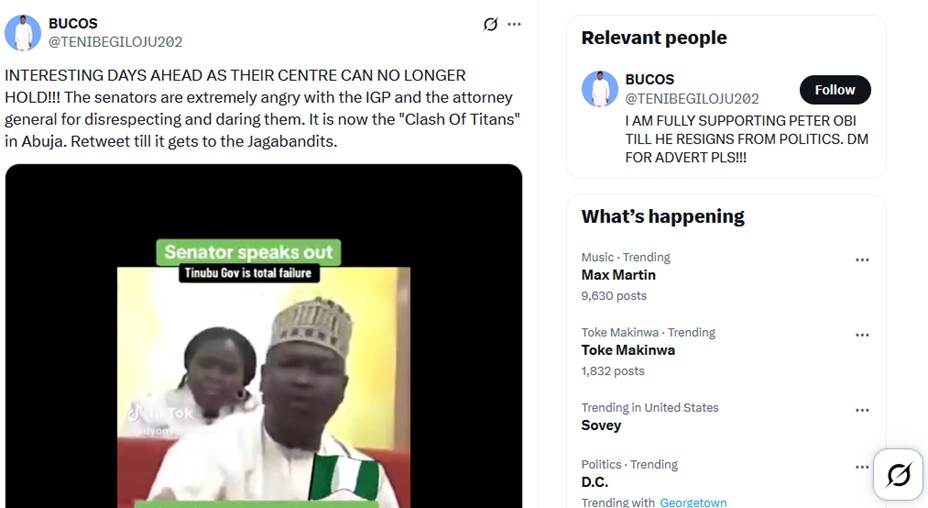928x508 pixels.
Task: Click BUCOS avatar in Relevant people
Action: [x=600, y=89]
